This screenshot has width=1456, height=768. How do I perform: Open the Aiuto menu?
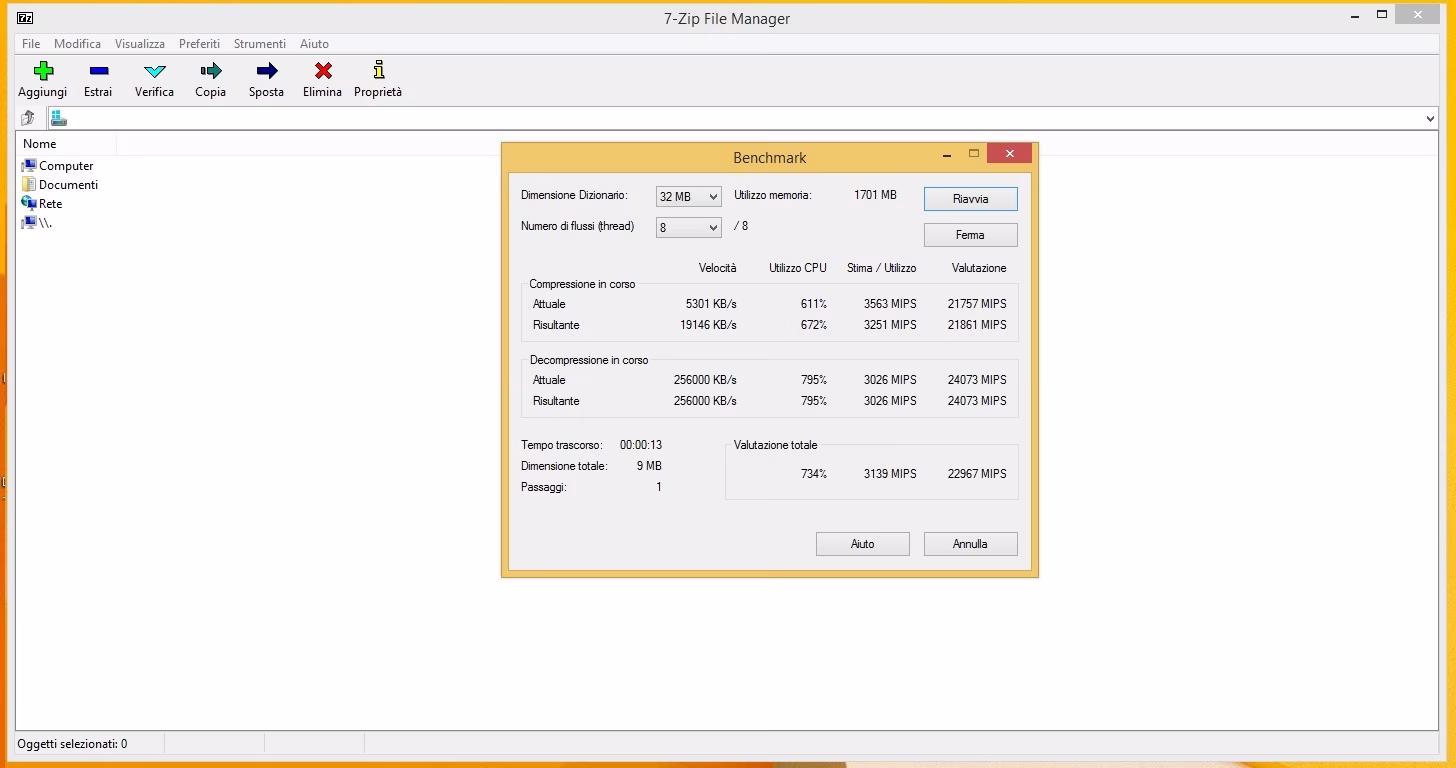click(314, 44)
